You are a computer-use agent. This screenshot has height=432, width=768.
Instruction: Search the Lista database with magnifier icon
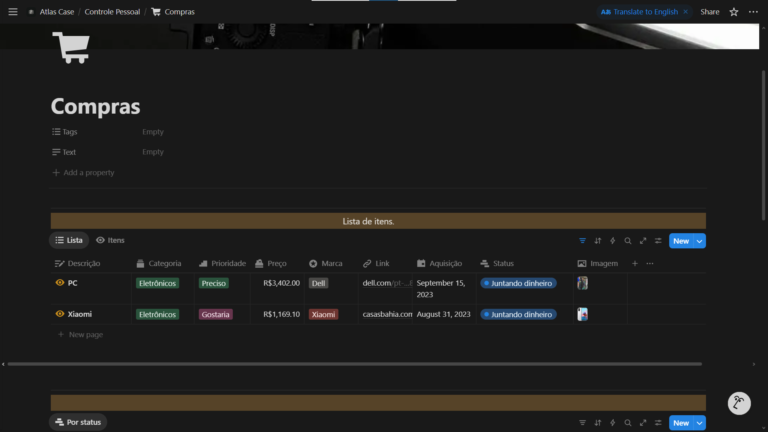click(628, 241)
